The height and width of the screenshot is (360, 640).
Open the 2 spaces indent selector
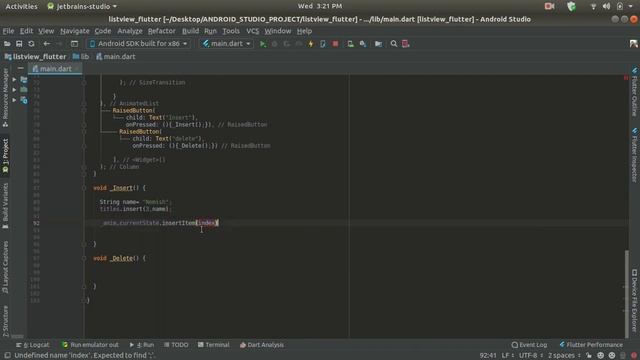[x=564, y=355]
